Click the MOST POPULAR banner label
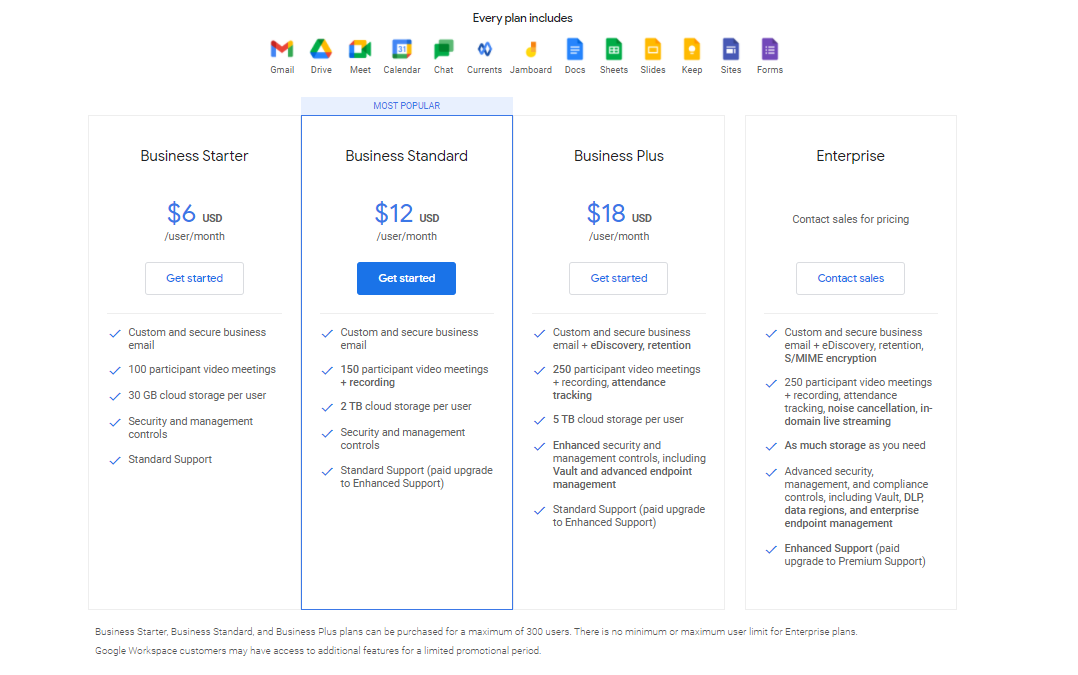The width and height of the screenshot is (1078, 675). pos(406,106)
